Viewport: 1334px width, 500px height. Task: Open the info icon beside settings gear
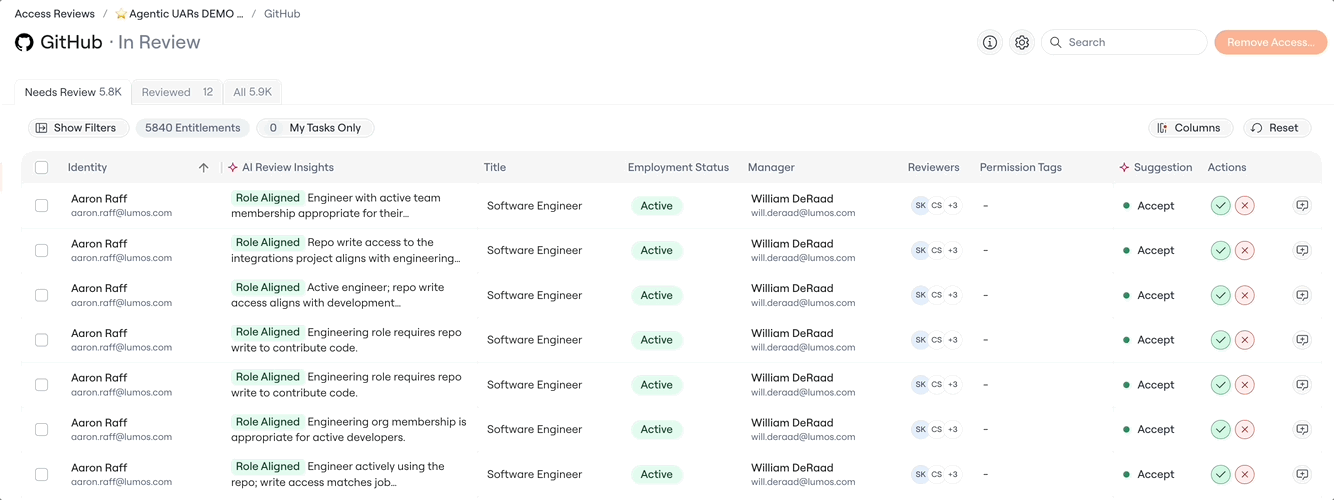(990, 42)
